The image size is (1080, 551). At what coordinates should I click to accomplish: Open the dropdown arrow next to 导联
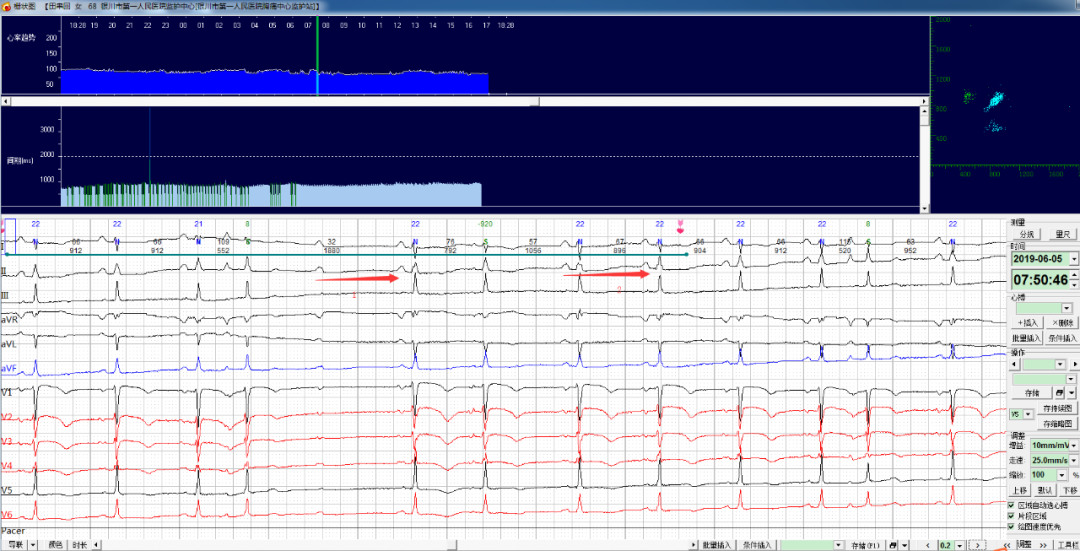32,545
